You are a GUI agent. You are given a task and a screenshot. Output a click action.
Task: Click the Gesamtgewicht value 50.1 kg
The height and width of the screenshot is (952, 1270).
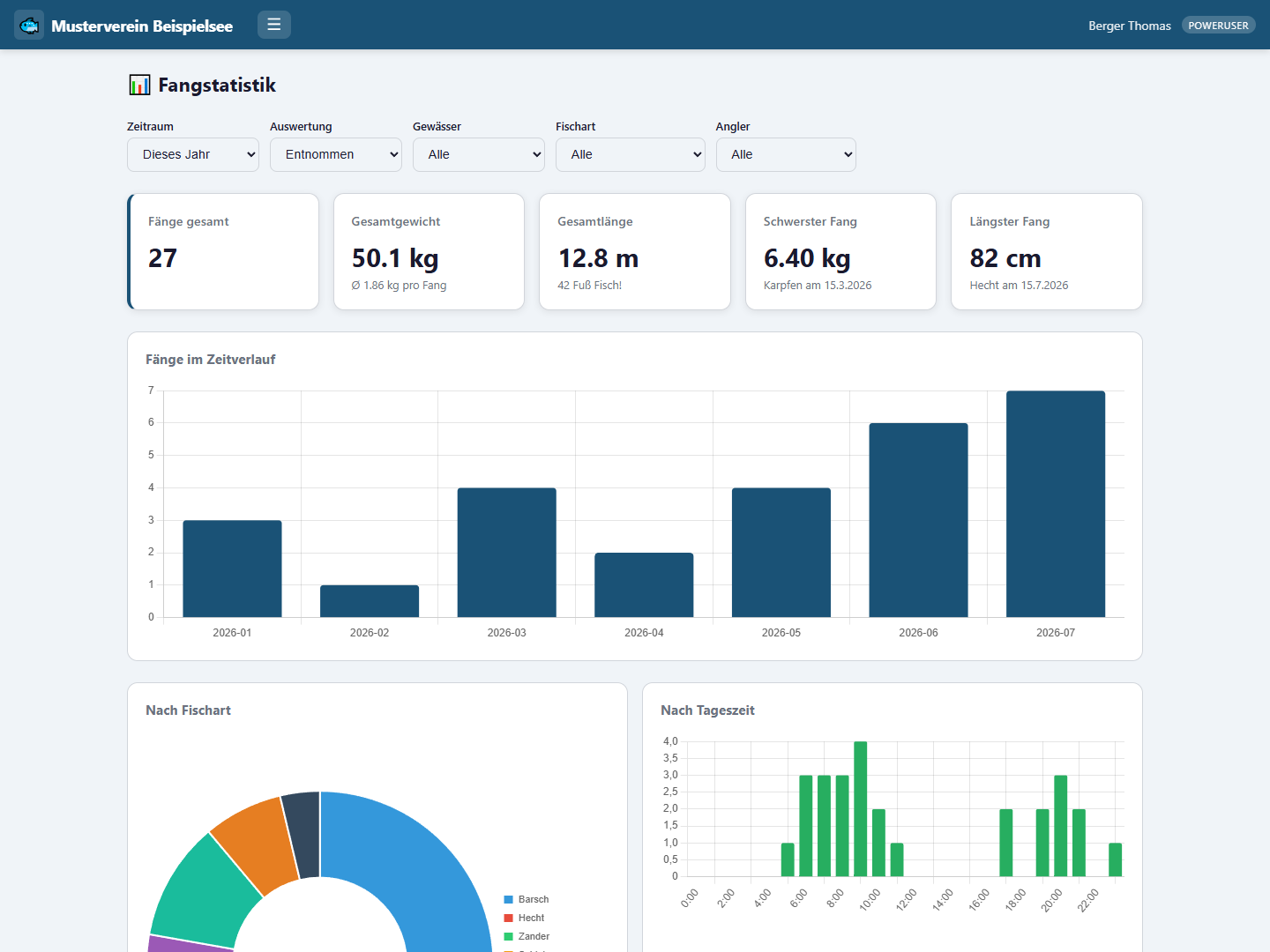click(x=395, y=258)
